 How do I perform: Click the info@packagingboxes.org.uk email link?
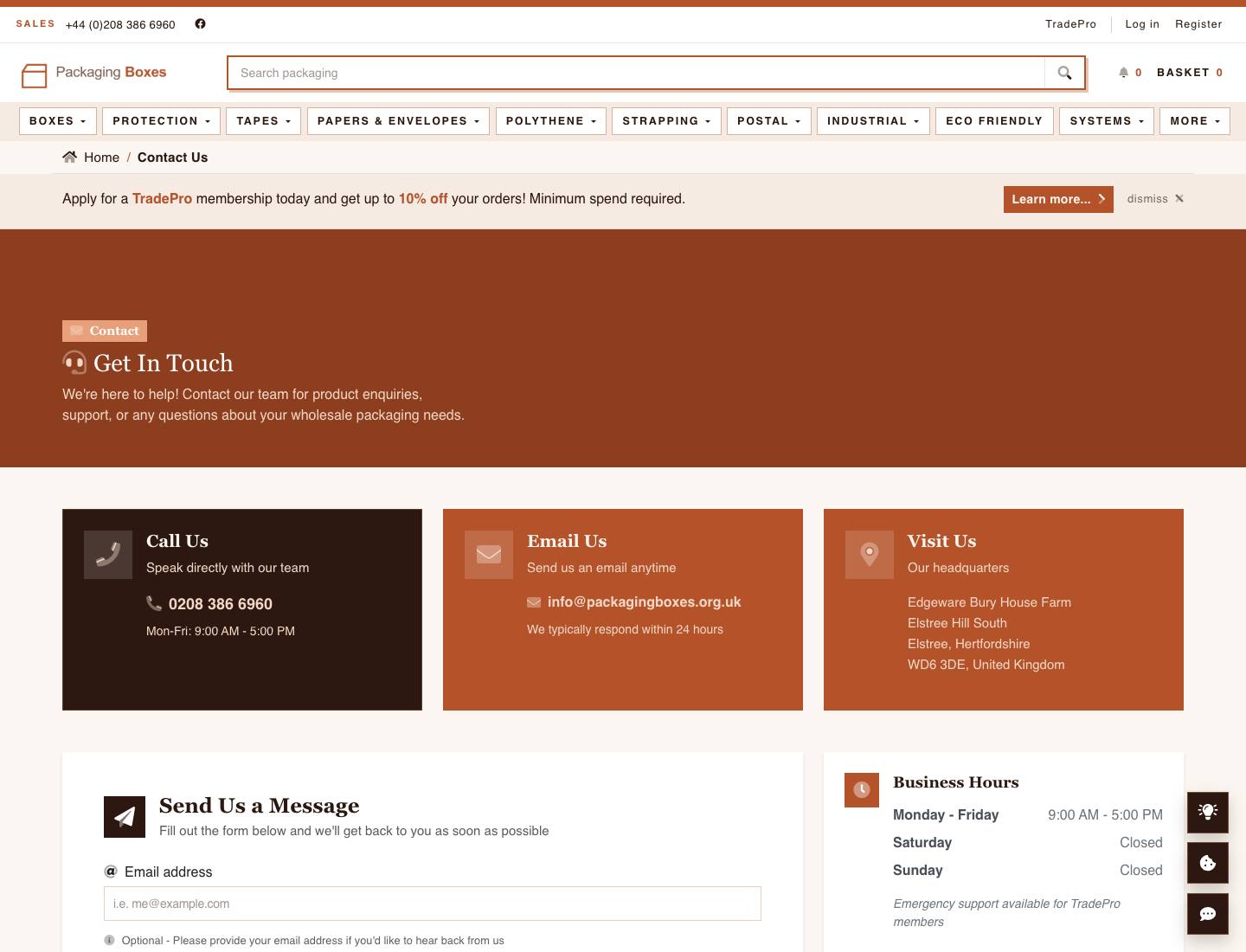[644, 601]
